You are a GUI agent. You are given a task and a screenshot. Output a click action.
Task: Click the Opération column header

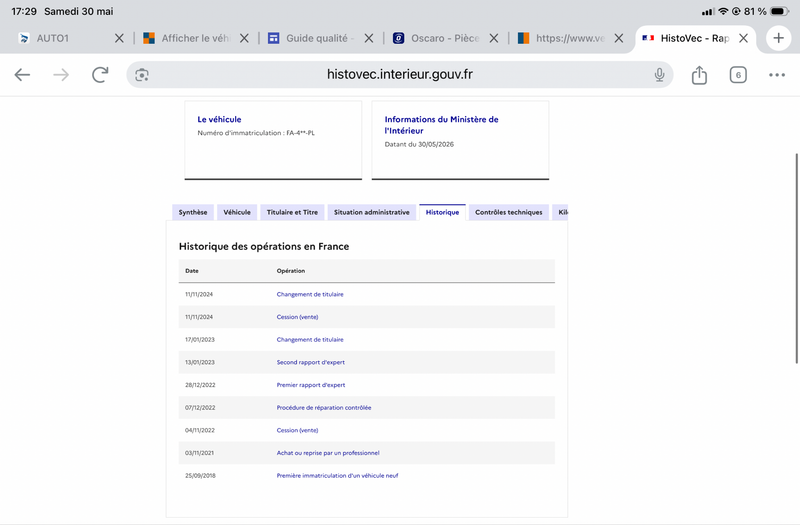tap(291, 271)
